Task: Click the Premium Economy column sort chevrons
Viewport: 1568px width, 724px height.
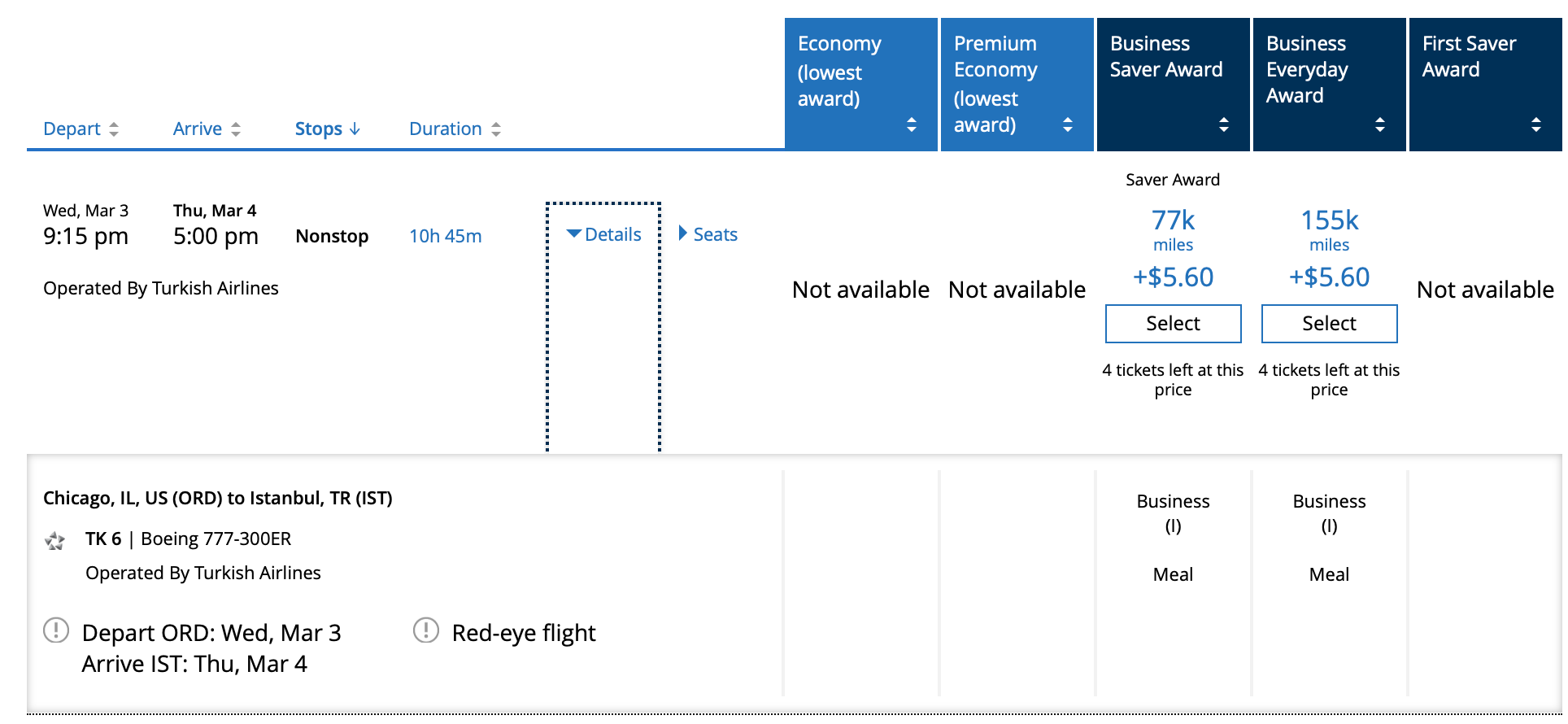Action: tap(1068, 125)
